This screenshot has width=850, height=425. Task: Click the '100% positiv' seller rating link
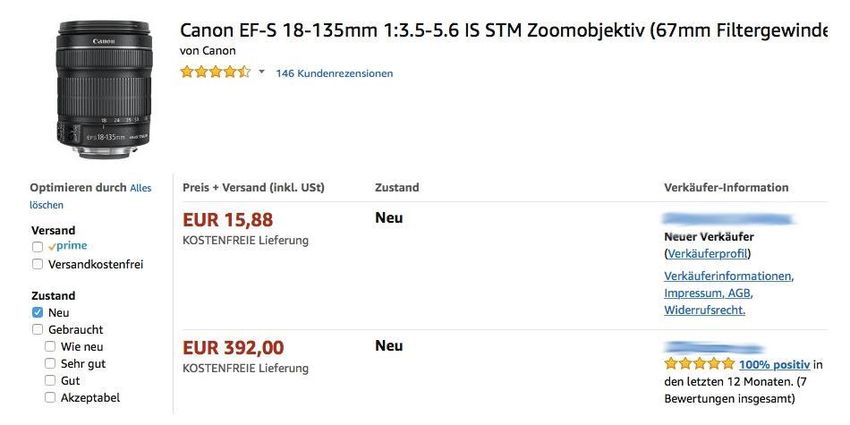[x=774, y=365]
